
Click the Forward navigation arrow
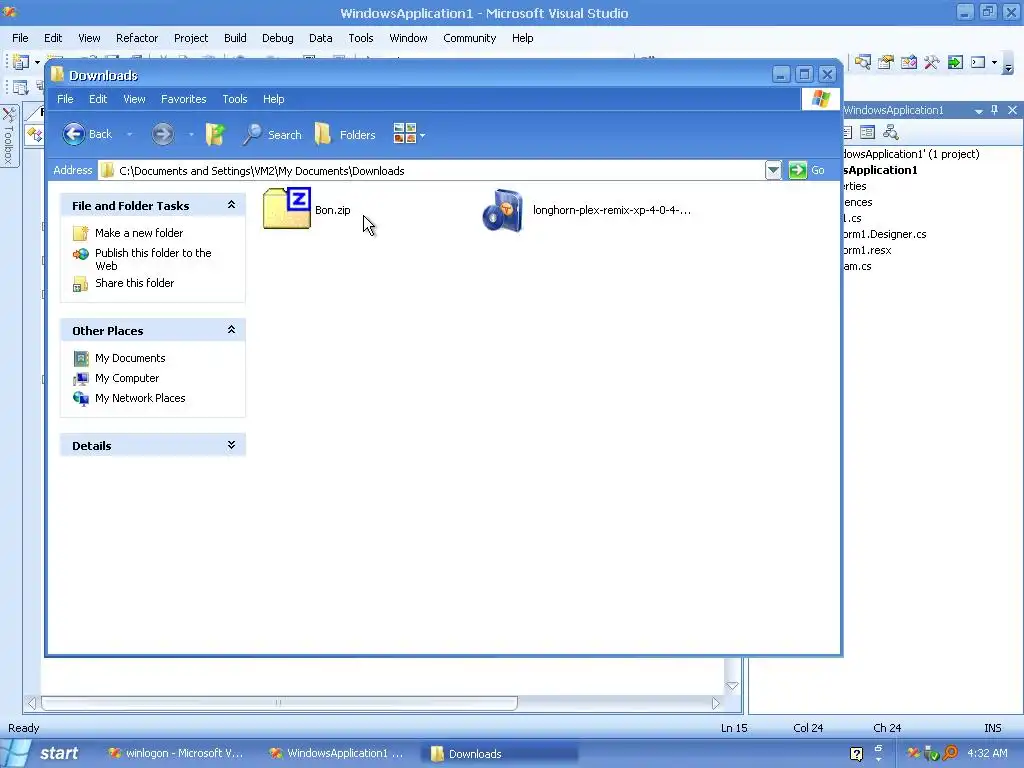click(163, 135)
